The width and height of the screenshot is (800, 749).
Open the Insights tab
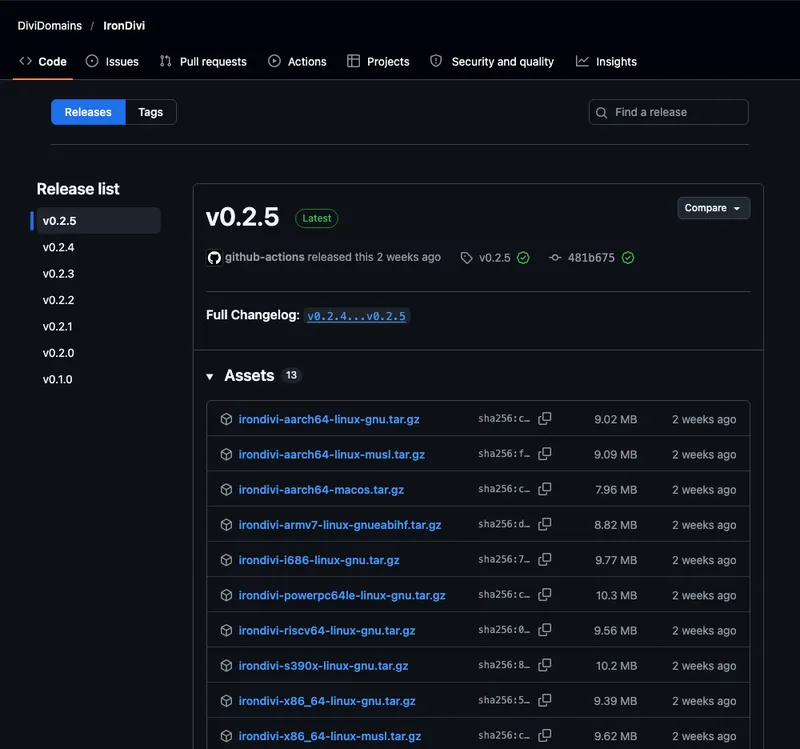coord(606,61)
